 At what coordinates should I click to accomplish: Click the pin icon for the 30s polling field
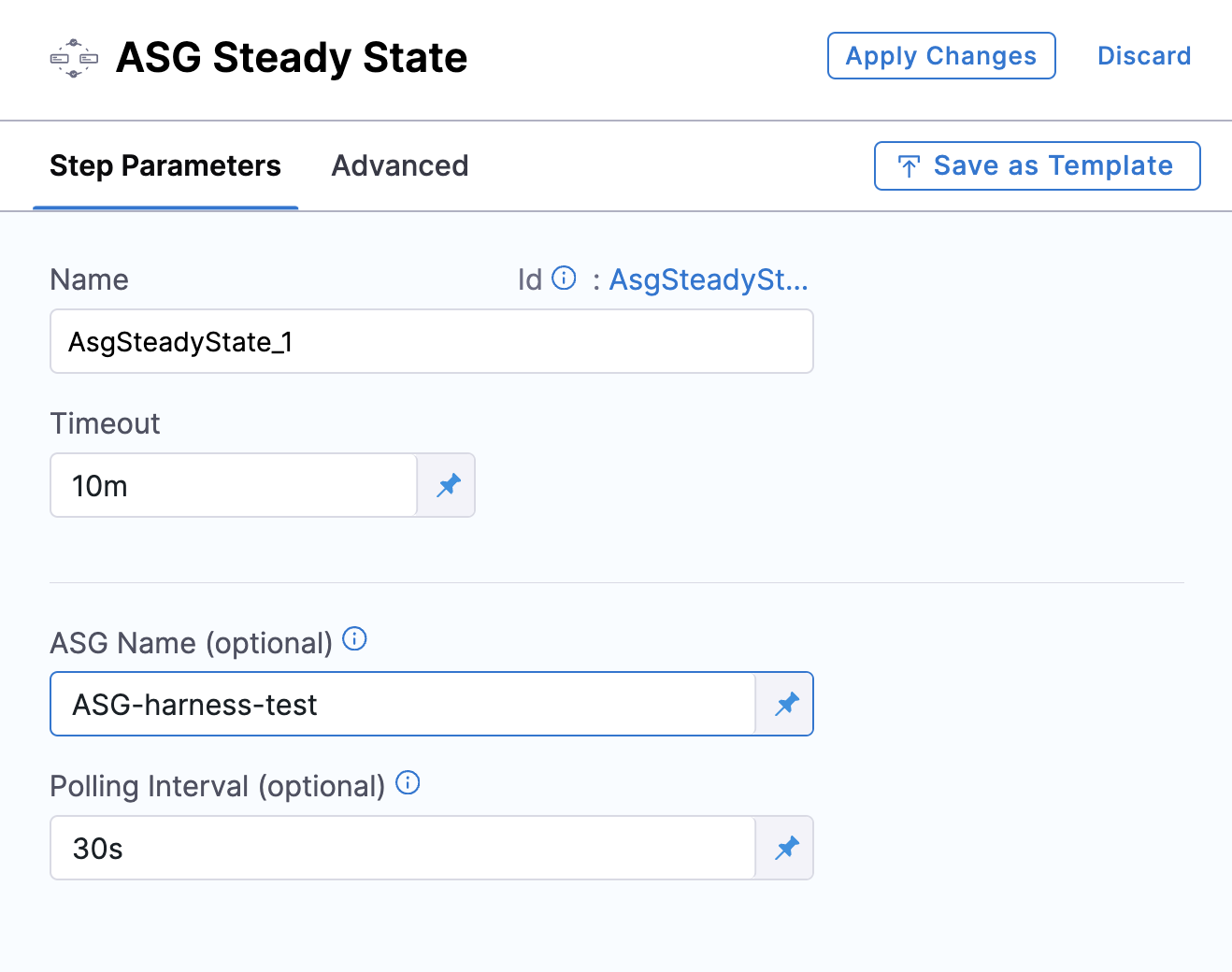tap(786, 848)
